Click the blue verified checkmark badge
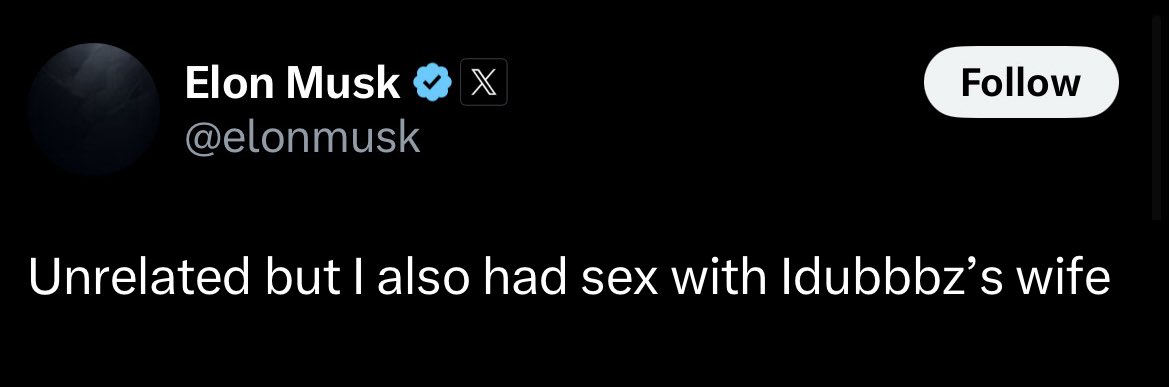 click(x=433, y=82)
